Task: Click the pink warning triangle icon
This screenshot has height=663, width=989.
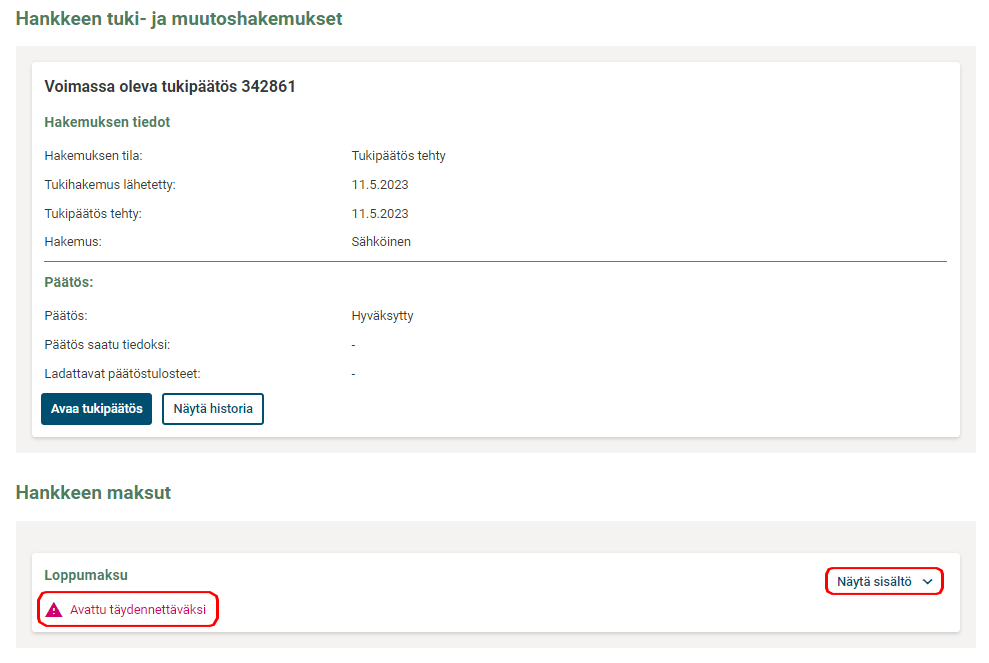Action: click(x=54, y=610)
